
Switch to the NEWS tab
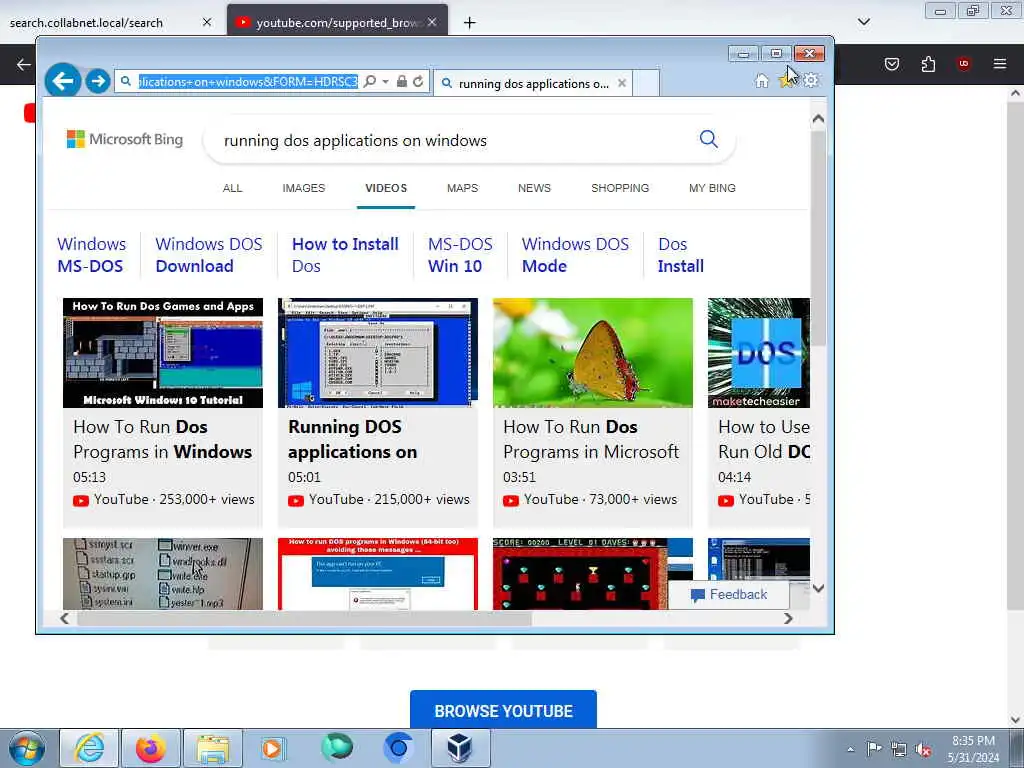(534, 188)
